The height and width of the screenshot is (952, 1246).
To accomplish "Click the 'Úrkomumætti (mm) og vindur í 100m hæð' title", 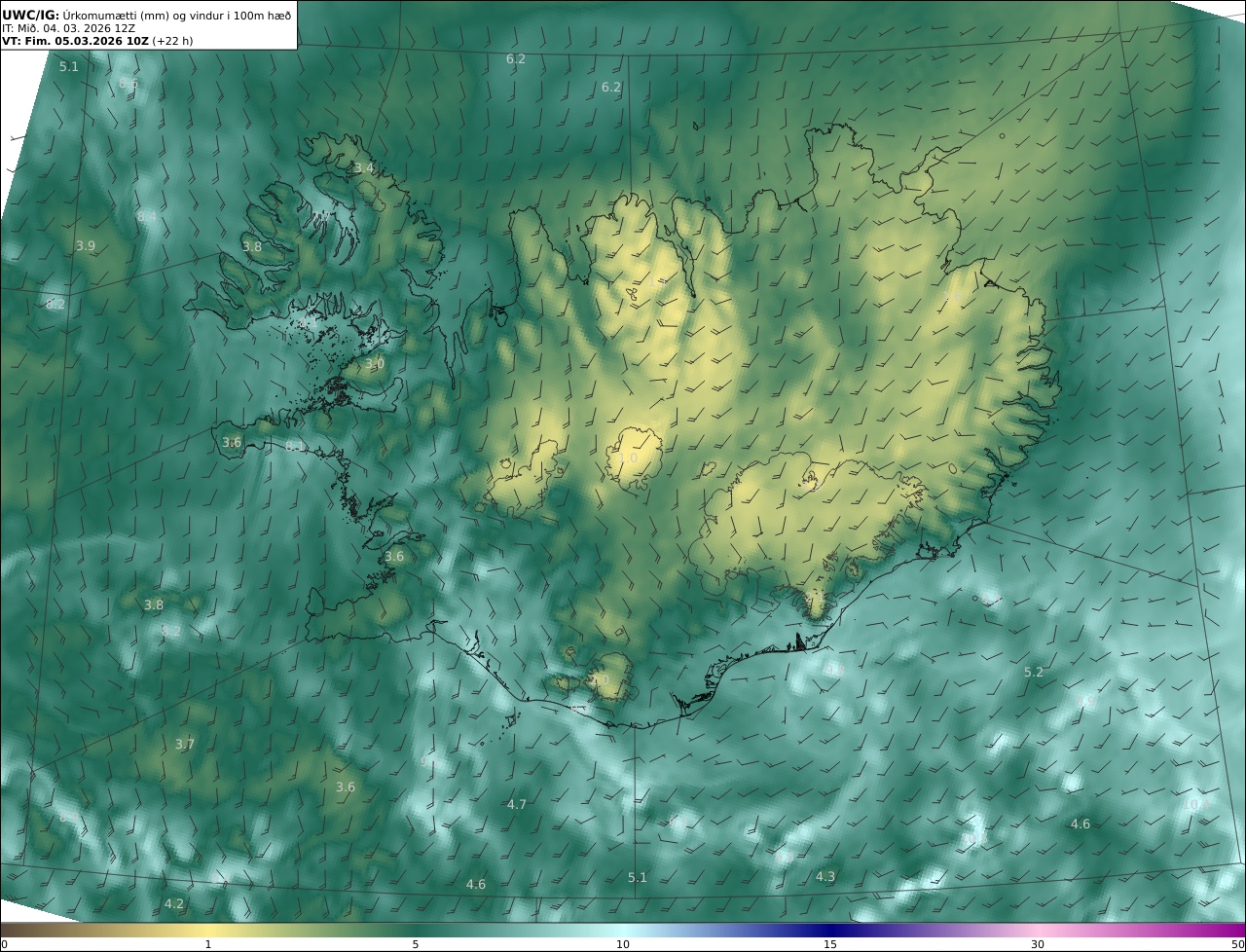I will coord(178,16).
